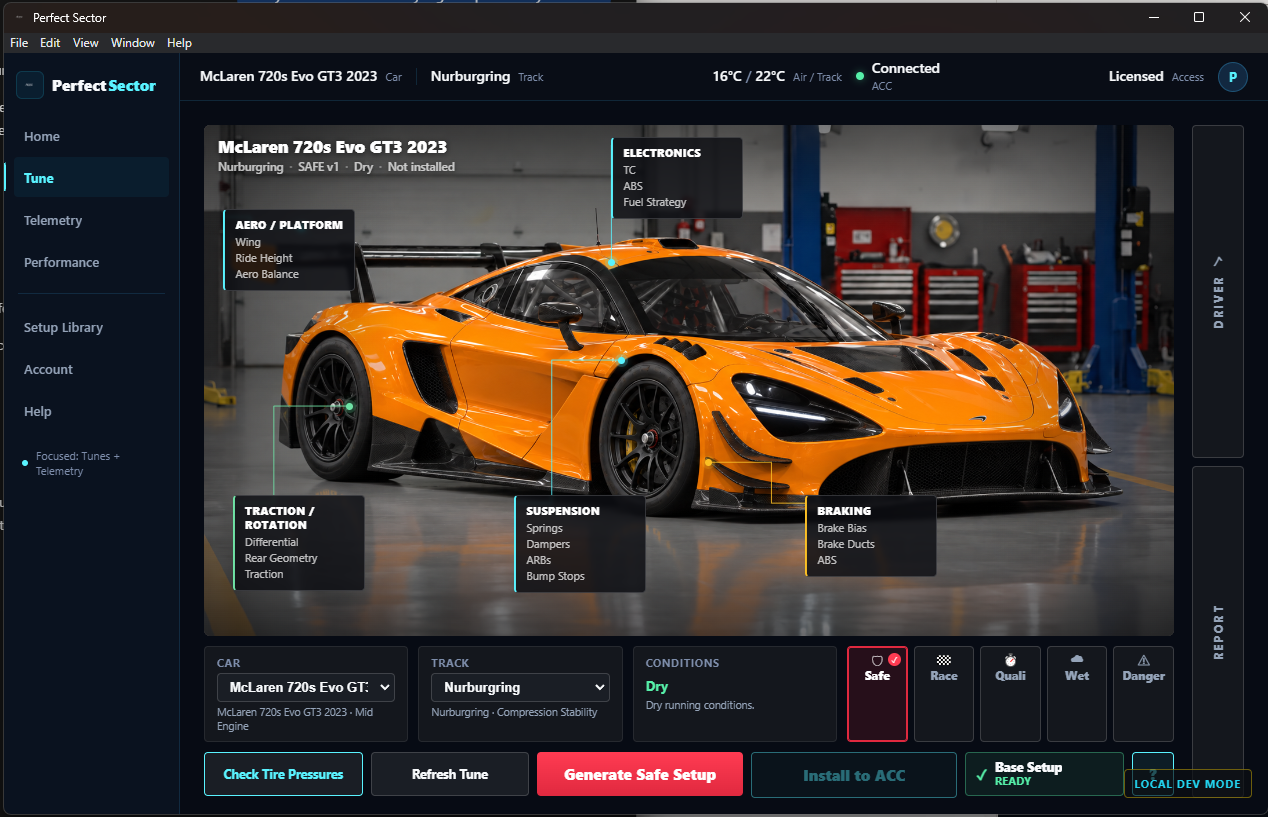Image resolution: width=1268 pixels, height=817 pixels.
Task: Click the Licensed access label in header
Action: click(x=1136, y=76)
